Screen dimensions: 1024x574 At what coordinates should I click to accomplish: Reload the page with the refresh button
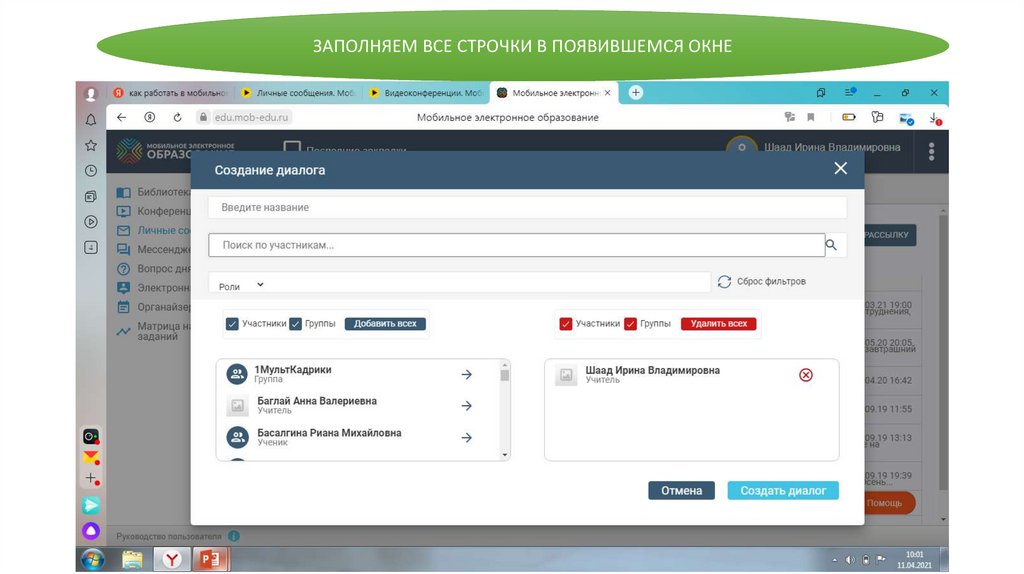[x=177, y=117]
